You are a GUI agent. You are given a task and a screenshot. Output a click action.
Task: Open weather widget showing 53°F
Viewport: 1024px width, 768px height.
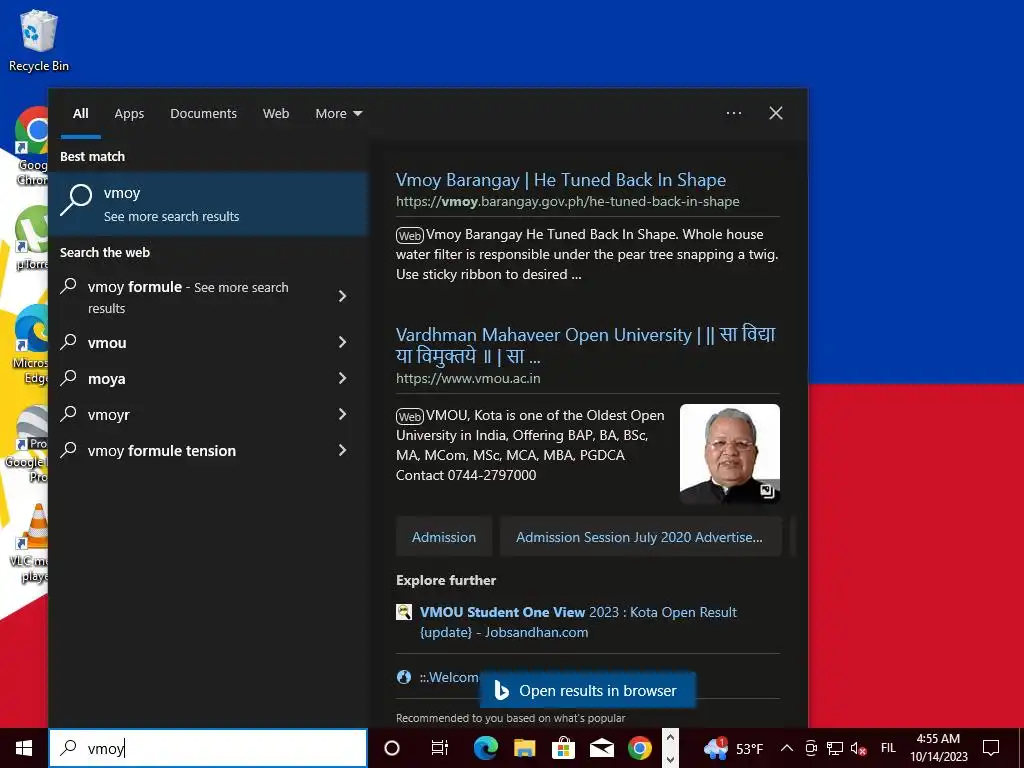point(734,748)
